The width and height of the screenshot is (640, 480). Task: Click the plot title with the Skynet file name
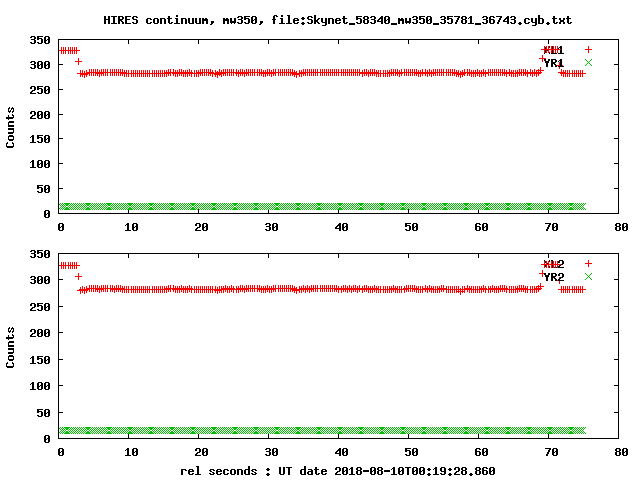(337, 20)
